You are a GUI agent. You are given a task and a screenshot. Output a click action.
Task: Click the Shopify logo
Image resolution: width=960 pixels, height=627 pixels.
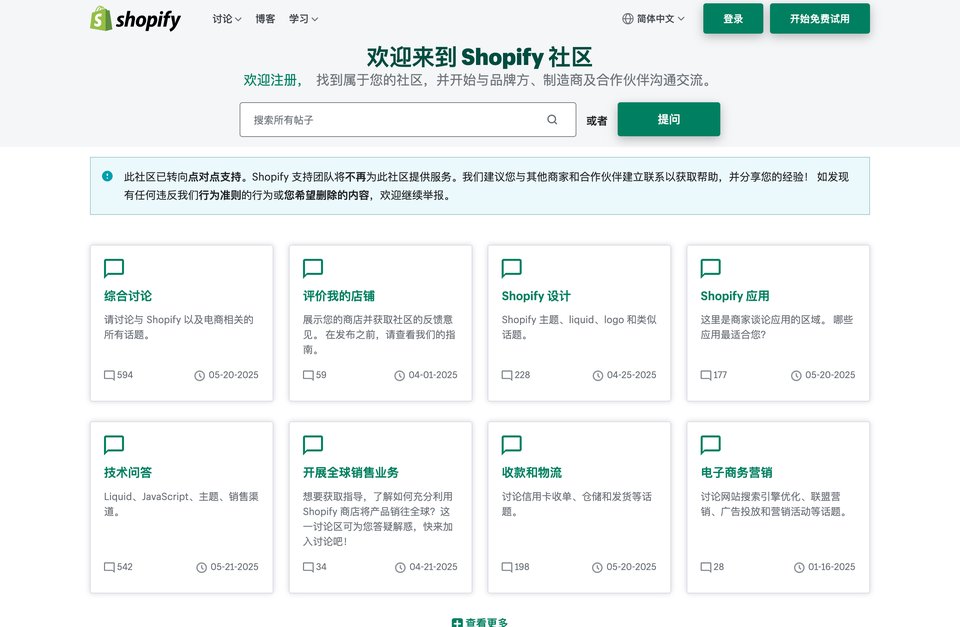(x=135, y=19)
